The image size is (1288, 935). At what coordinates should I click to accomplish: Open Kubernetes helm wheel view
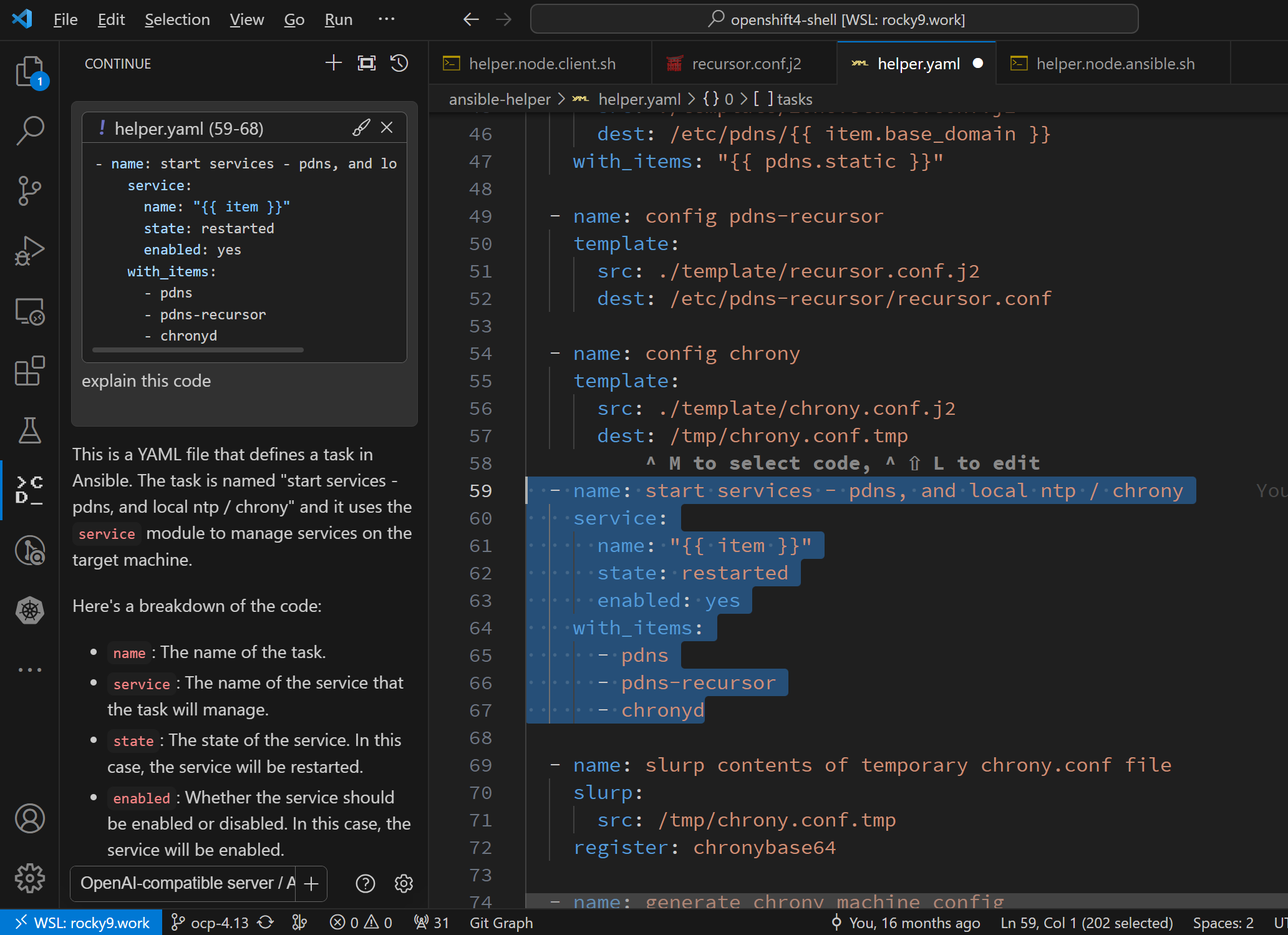[x=29, y=610]
